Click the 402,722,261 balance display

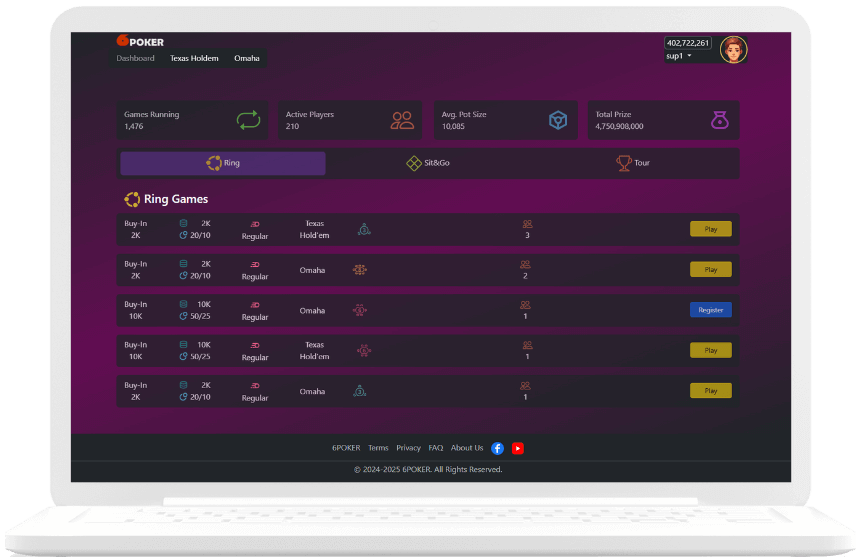[688, 43]
